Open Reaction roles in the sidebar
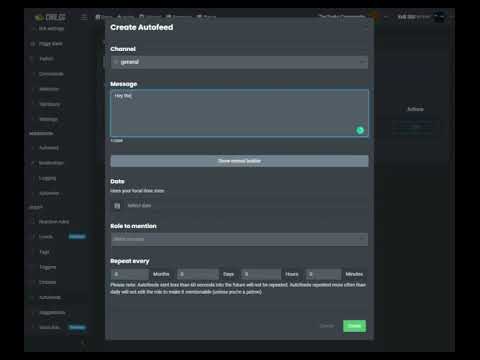 coord(54,222)
